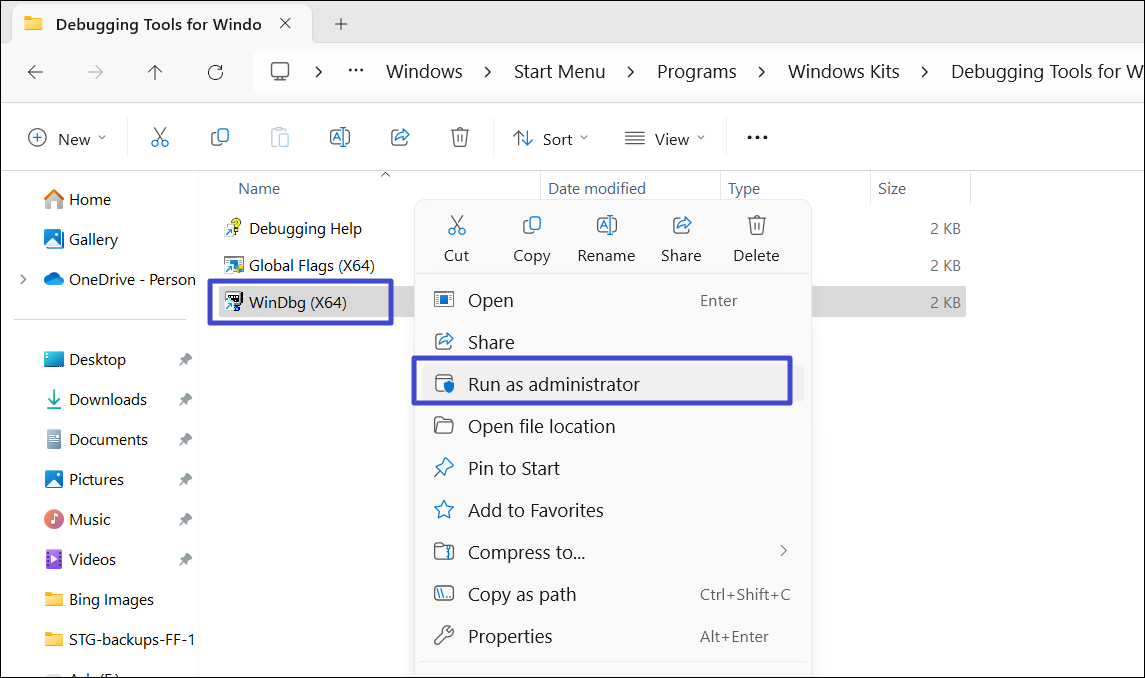Add a new tab with plus button
Image resolution: width=1145 pixels, height=678 pixels.
(341, 24)
